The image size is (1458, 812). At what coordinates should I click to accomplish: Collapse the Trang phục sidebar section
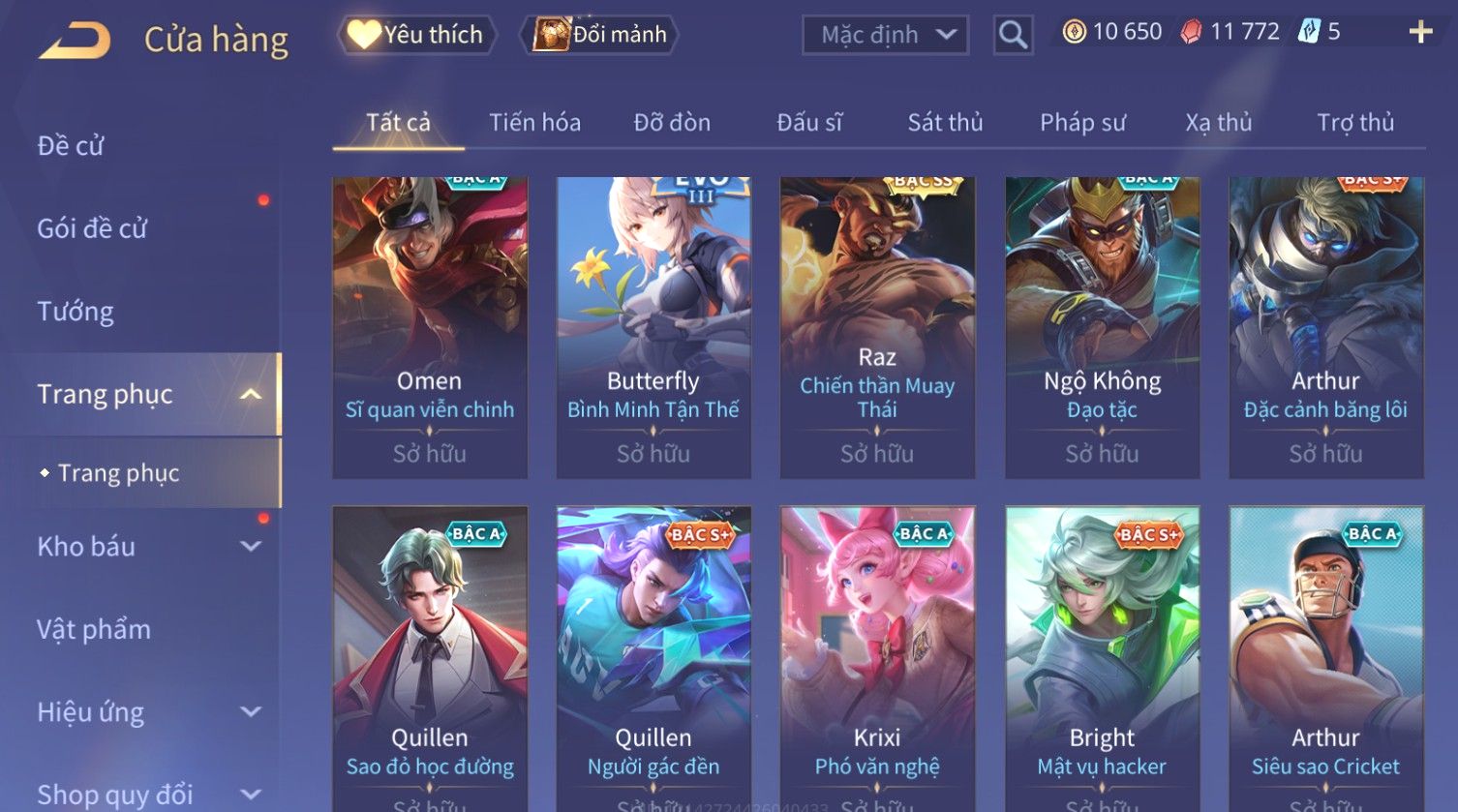(251, 394)
